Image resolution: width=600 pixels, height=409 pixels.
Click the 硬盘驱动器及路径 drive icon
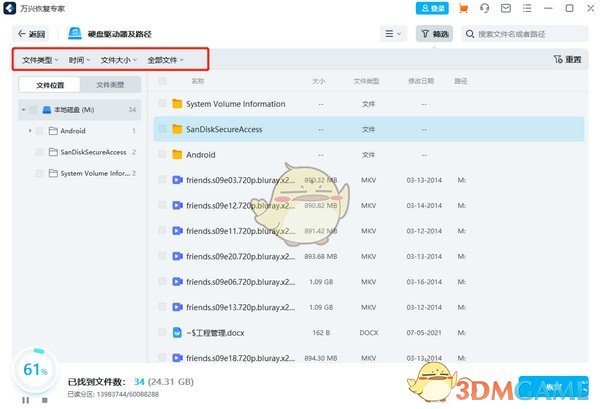75,33
